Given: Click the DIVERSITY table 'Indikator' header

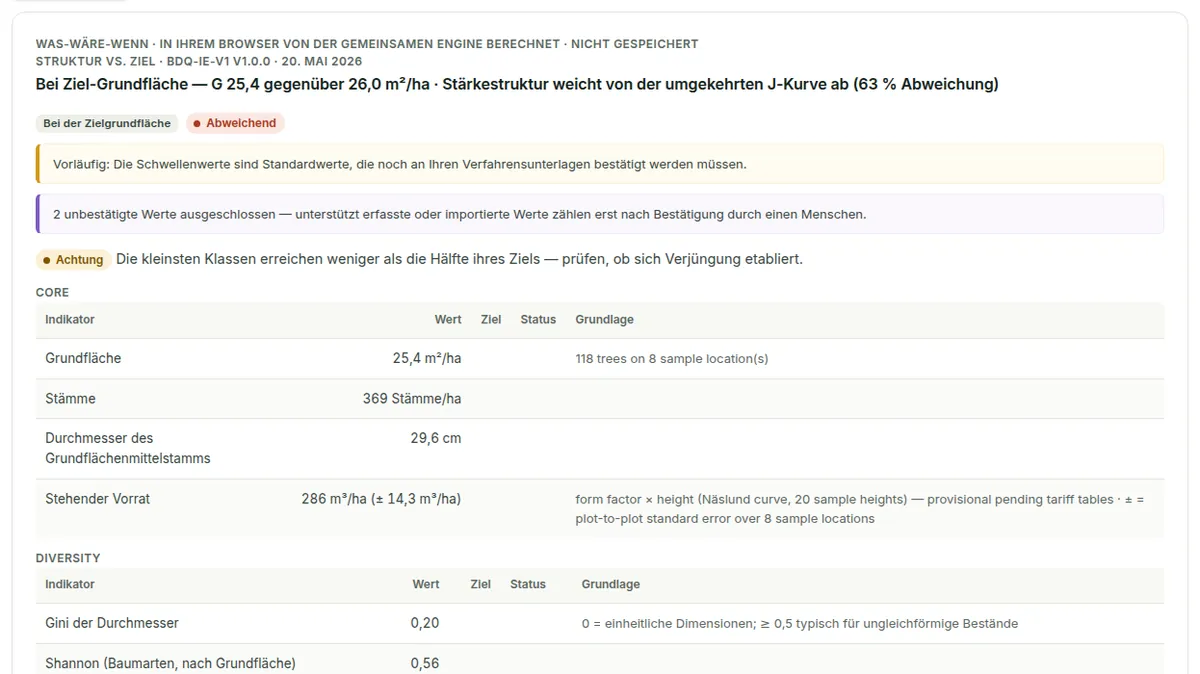Looking at the screenshot, I should tap(70, 584).
